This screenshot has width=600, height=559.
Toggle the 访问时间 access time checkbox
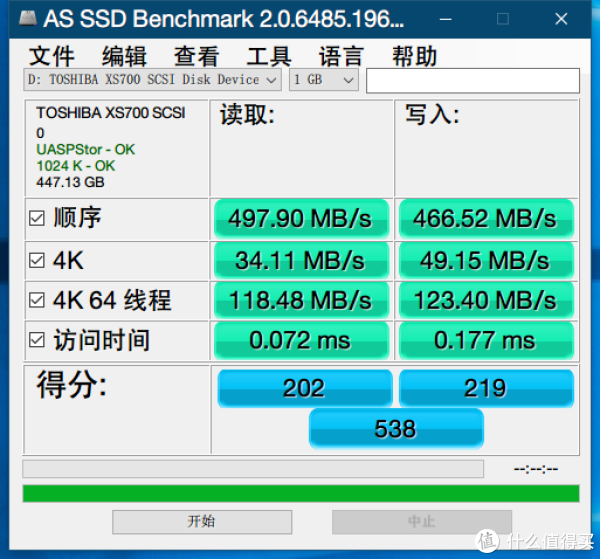tap(37, 340)
